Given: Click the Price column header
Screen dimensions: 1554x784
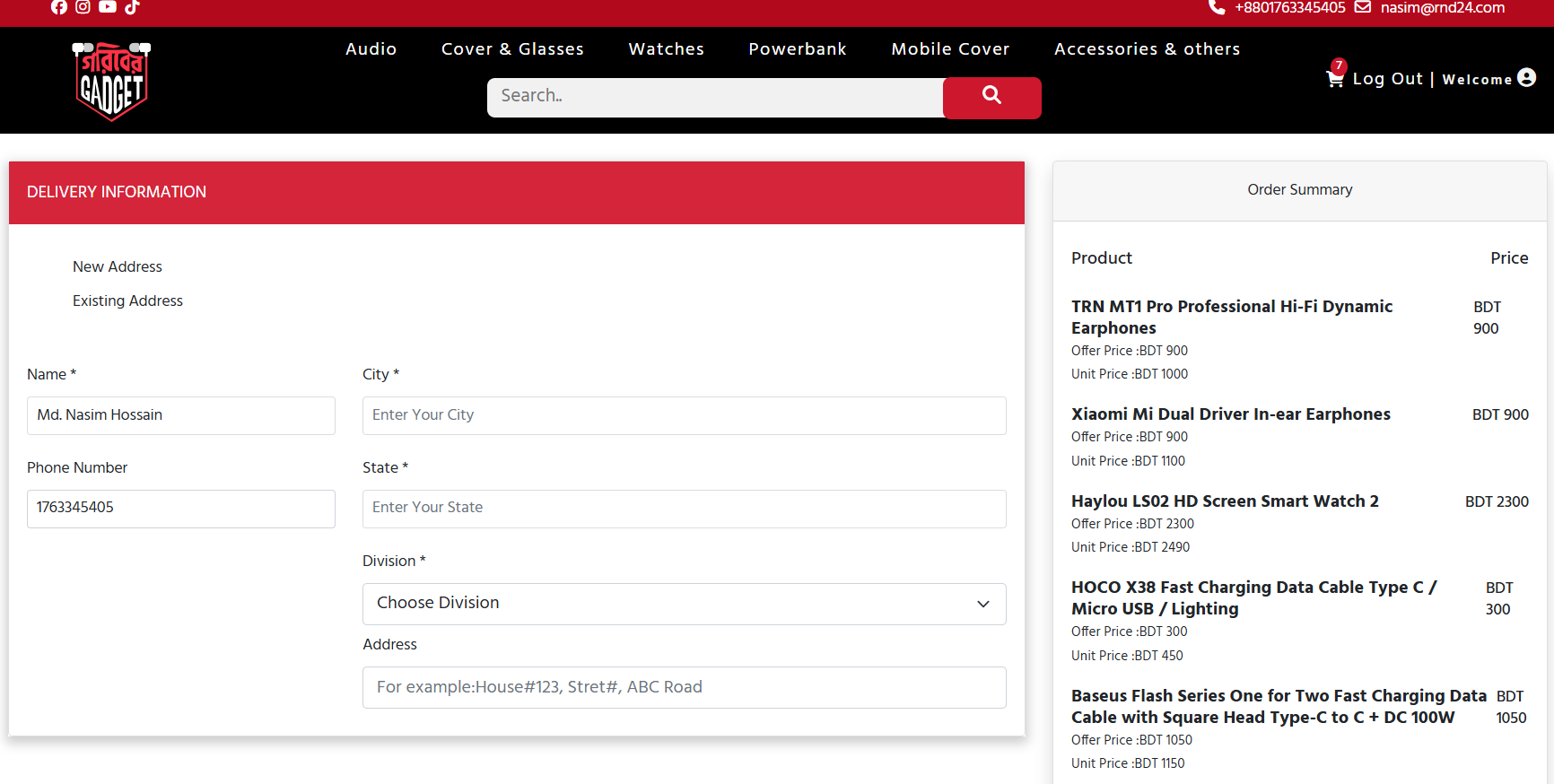Looking at the screenshot, I should (x=1509, y=258).
